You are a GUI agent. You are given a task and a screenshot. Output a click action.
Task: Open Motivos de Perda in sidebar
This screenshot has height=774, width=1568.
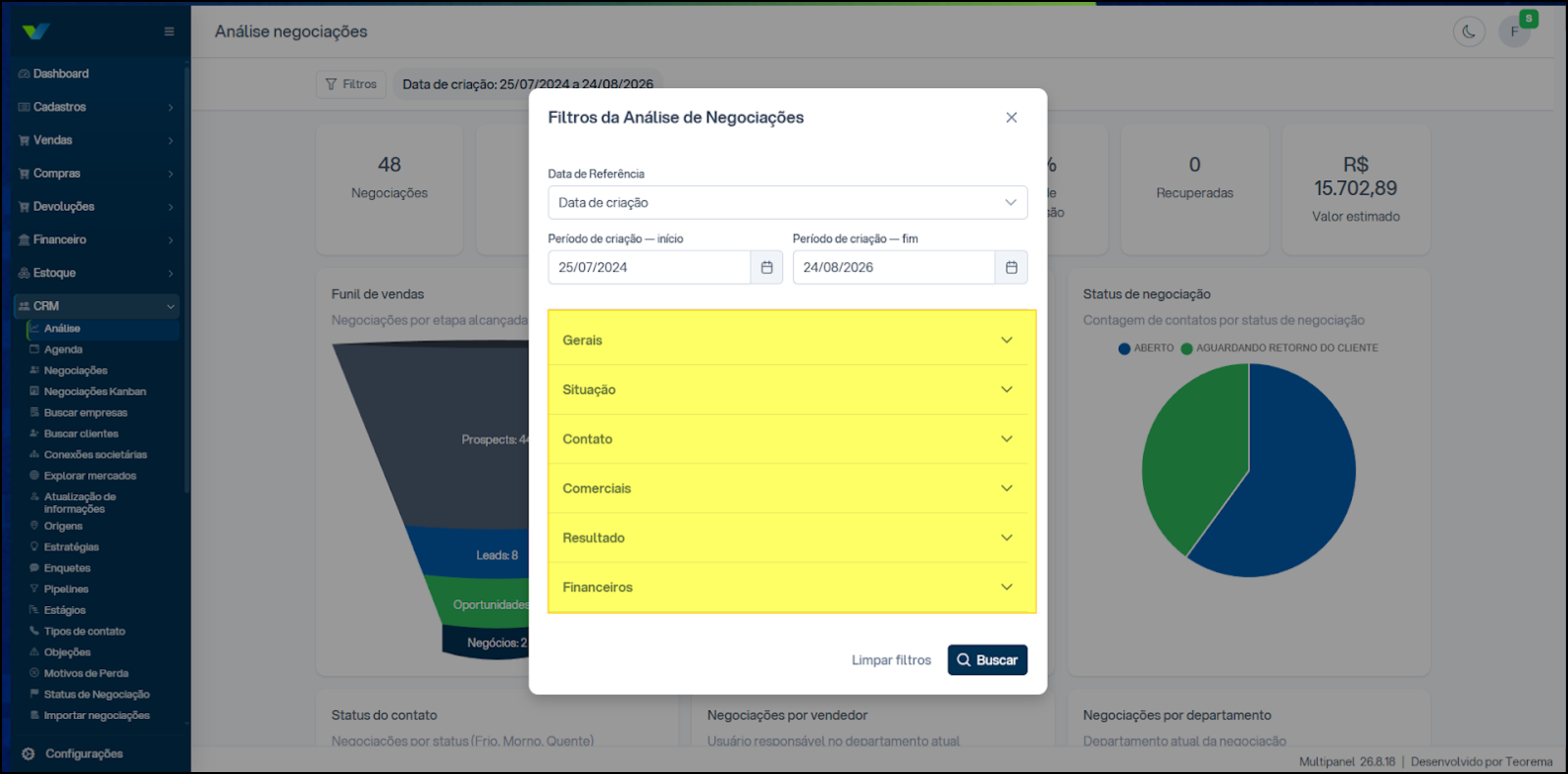click(86, 673)
